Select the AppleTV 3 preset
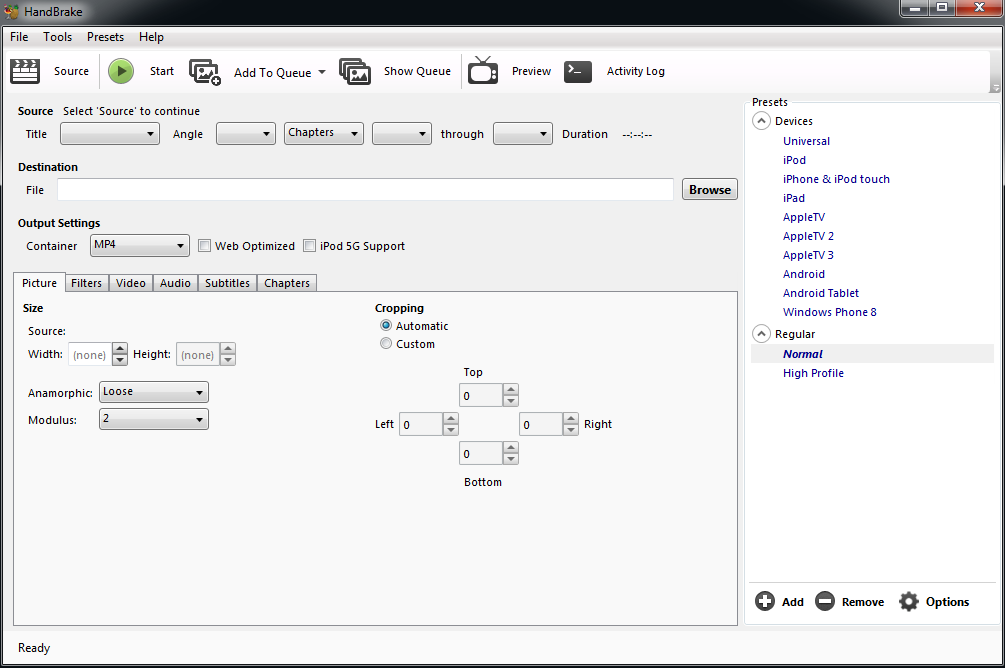 pos(808,255)
